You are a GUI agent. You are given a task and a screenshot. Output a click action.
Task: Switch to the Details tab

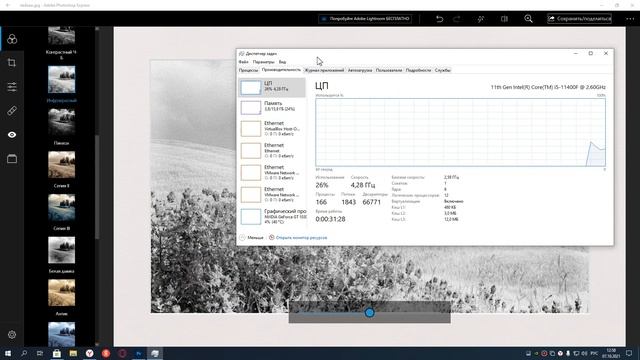pos(418,70)
